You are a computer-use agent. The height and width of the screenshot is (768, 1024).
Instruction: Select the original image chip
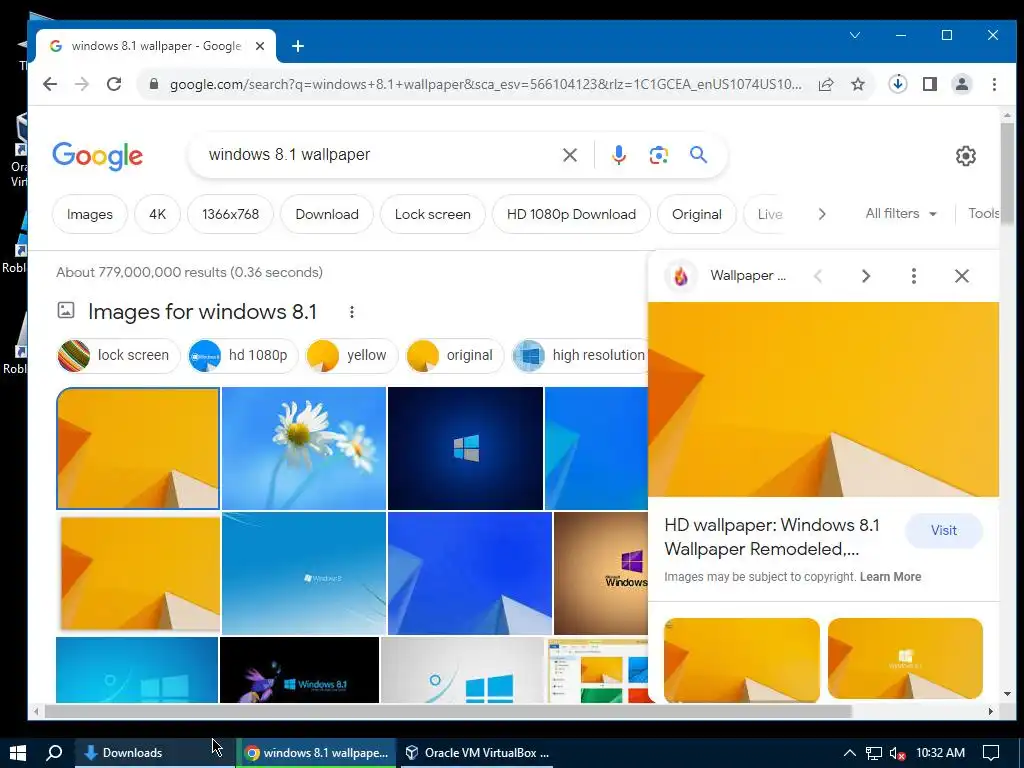[x=455, y=355]
